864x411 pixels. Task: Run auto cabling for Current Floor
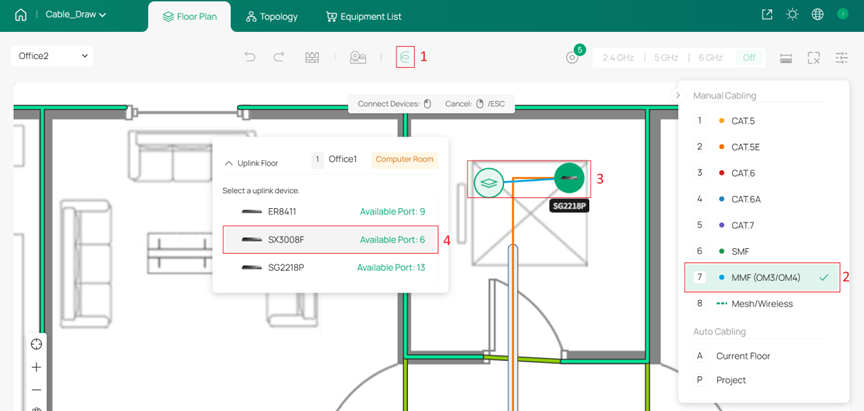(743, 355)
